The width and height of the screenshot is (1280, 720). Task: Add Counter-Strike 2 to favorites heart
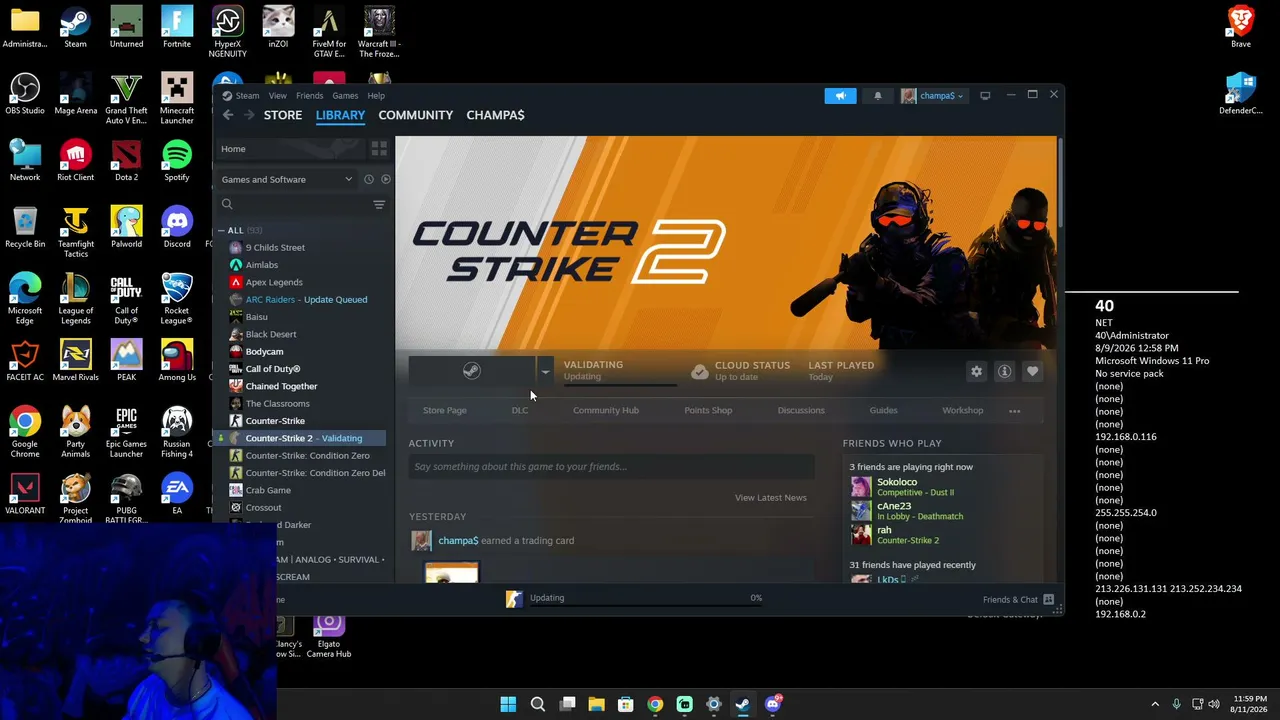(1032, 371)
